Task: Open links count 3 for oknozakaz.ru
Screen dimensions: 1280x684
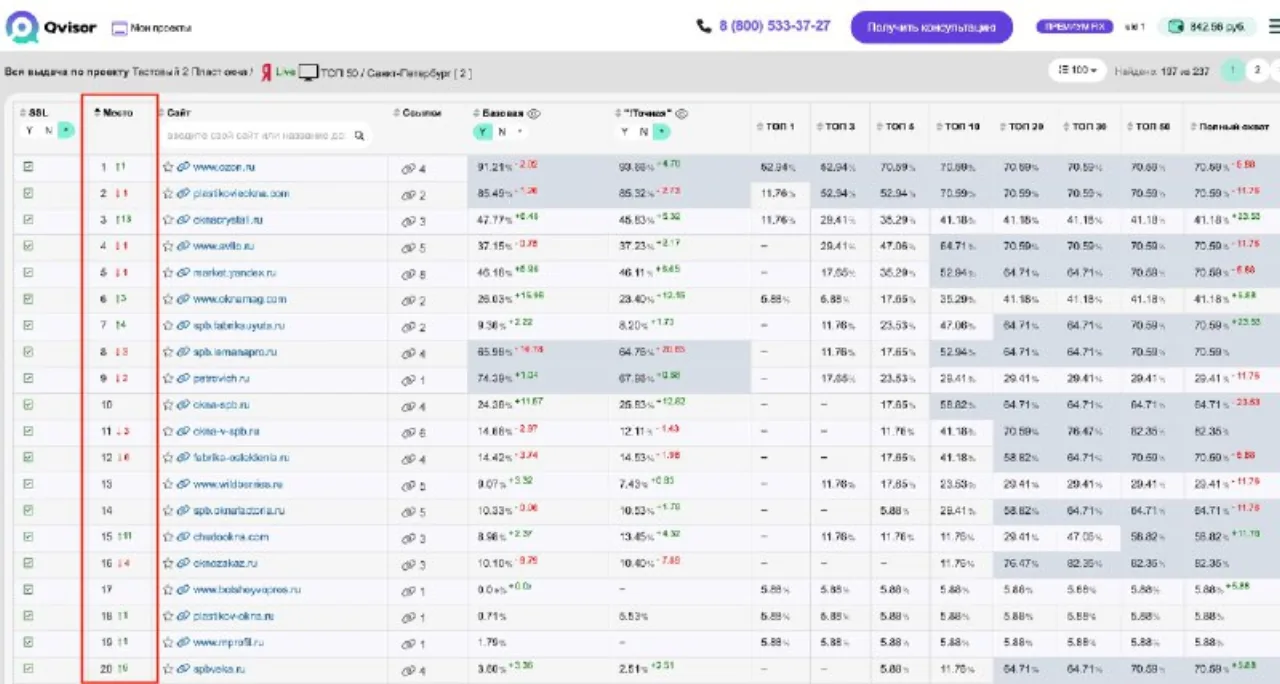Action: coord(414,565)
